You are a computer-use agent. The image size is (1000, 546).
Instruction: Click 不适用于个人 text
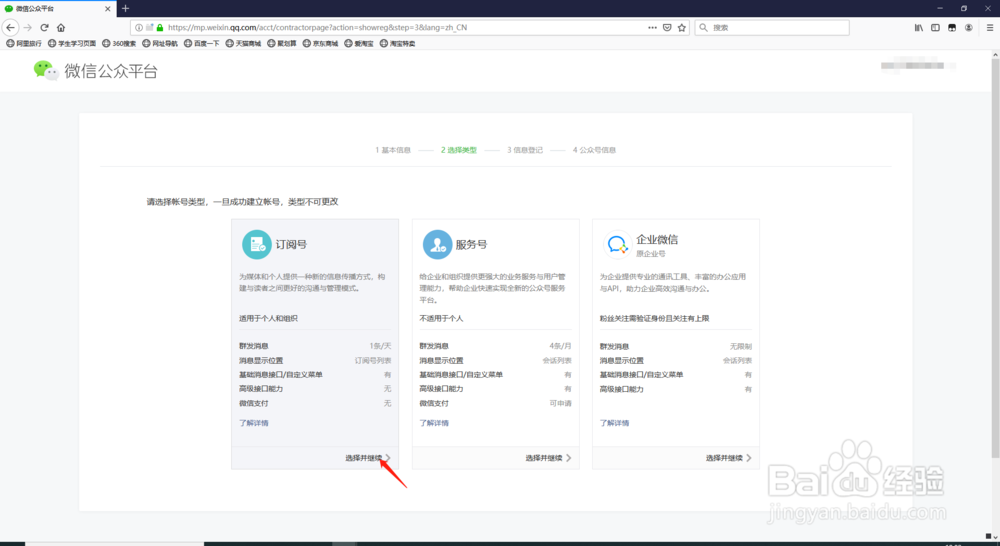[x=441, y=318]
